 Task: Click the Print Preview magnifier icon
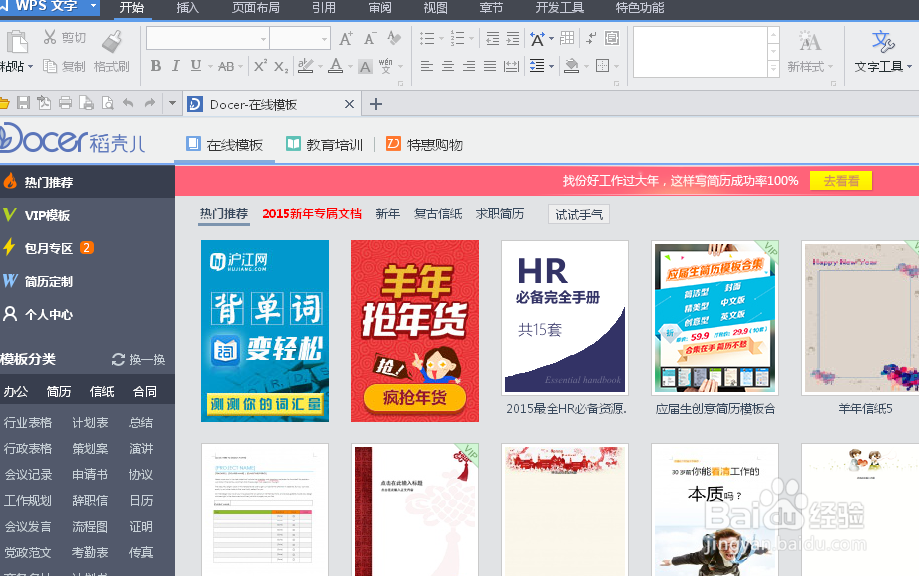click(107, 103)
